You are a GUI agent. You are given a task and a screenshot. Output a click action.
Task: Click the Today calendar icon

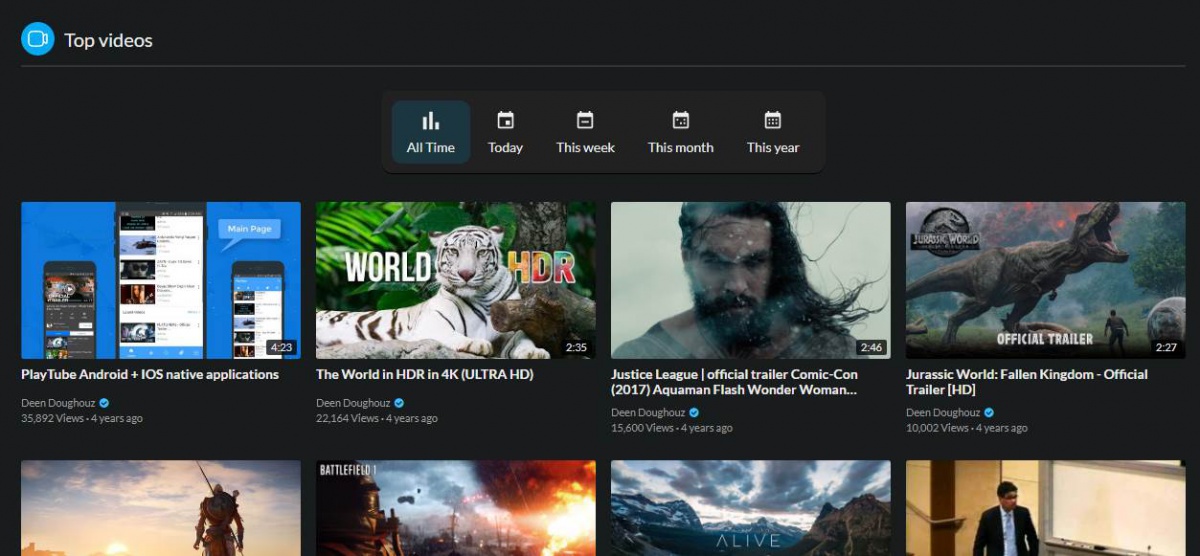coord(505,121)
